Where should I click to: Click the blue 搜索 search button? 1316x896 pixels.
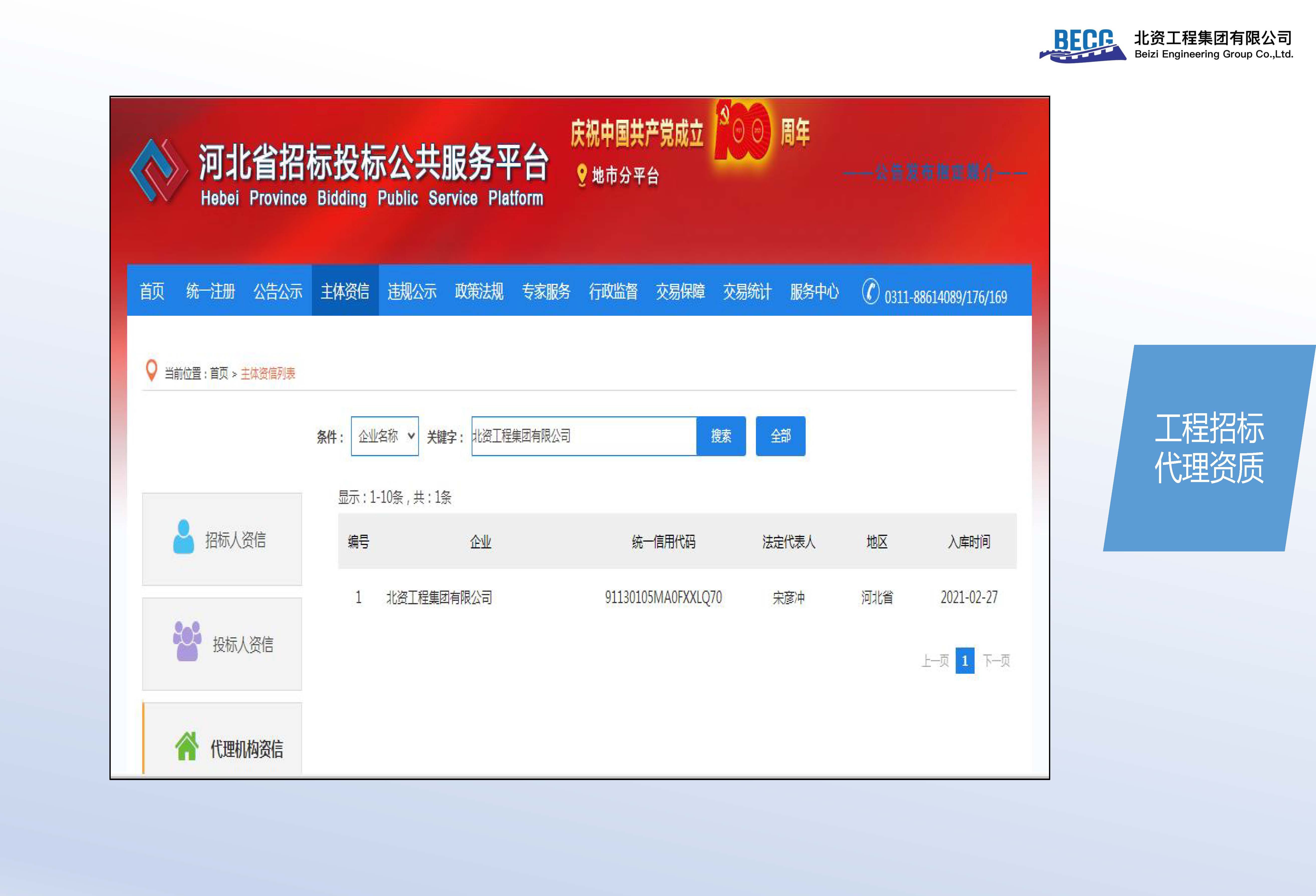point(721,436)
